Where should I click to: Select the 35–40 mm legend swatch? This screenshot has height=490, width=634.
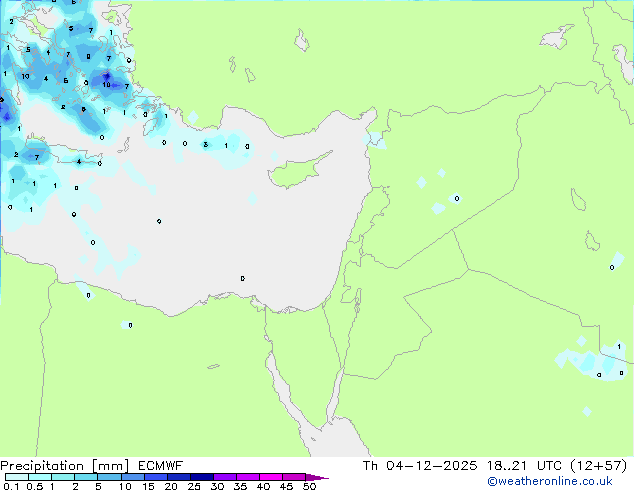pos(247,477)
